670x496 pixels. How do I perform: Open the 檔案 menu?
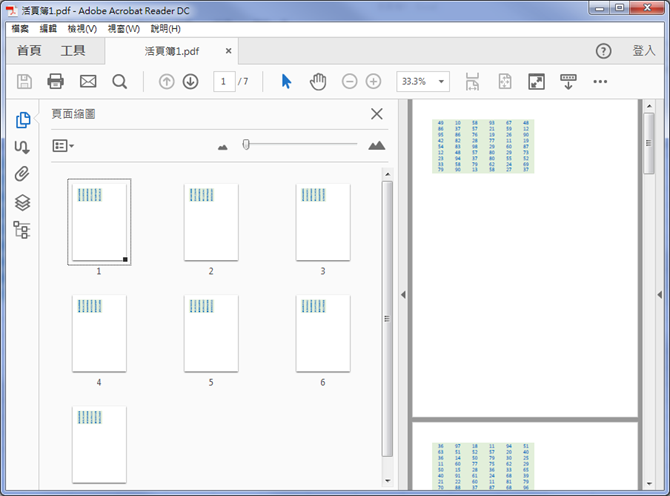click(20, 29)
